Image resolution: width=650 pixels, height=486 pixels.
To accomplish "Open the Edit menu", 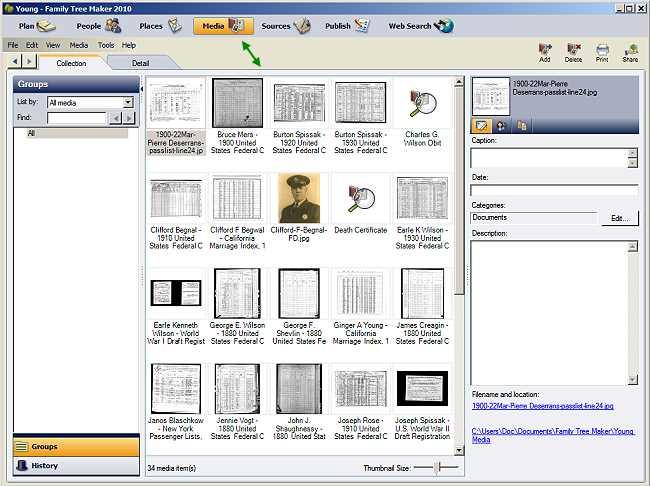I will click(x=32, y=45).
